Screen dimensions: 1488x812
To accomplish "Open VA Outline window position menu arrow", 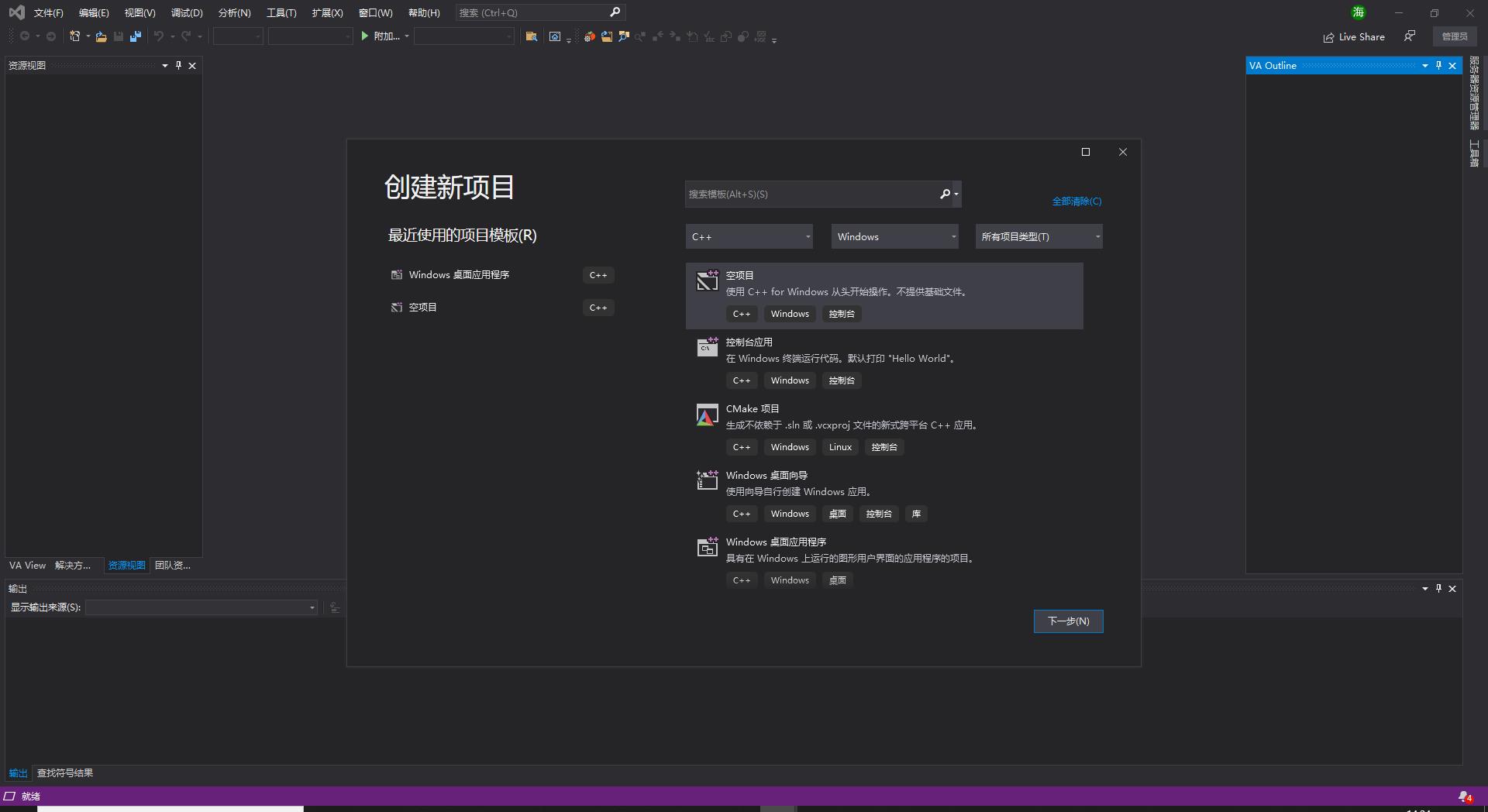I will [x=1424, y=66].
